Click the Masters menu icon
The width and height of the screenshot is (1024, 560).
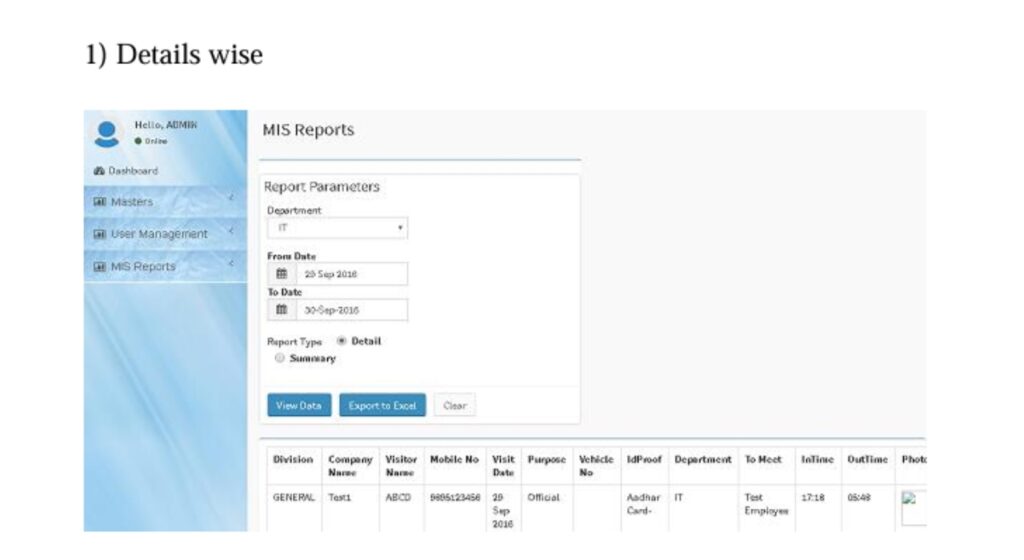point(99,202)
